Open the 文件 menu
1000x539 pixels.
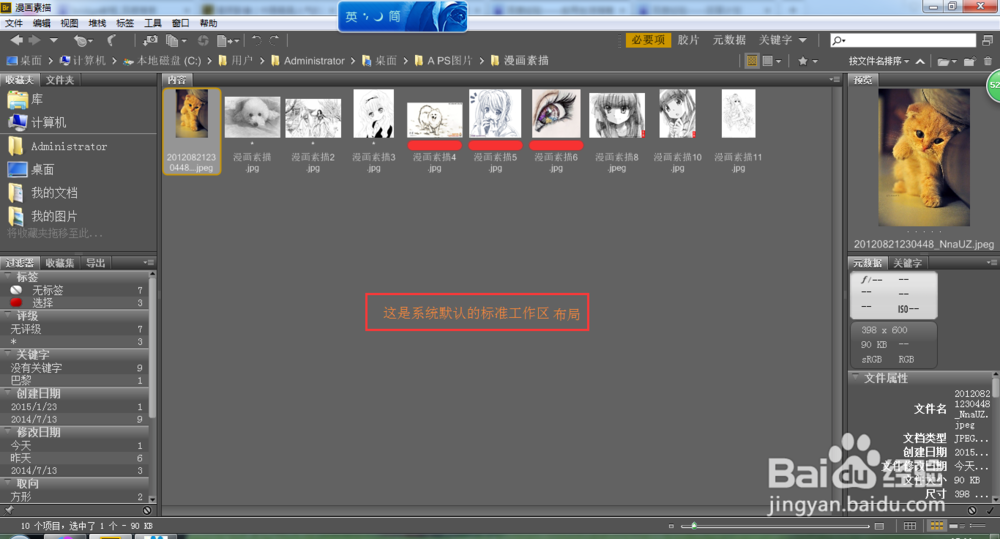point(14,23)
